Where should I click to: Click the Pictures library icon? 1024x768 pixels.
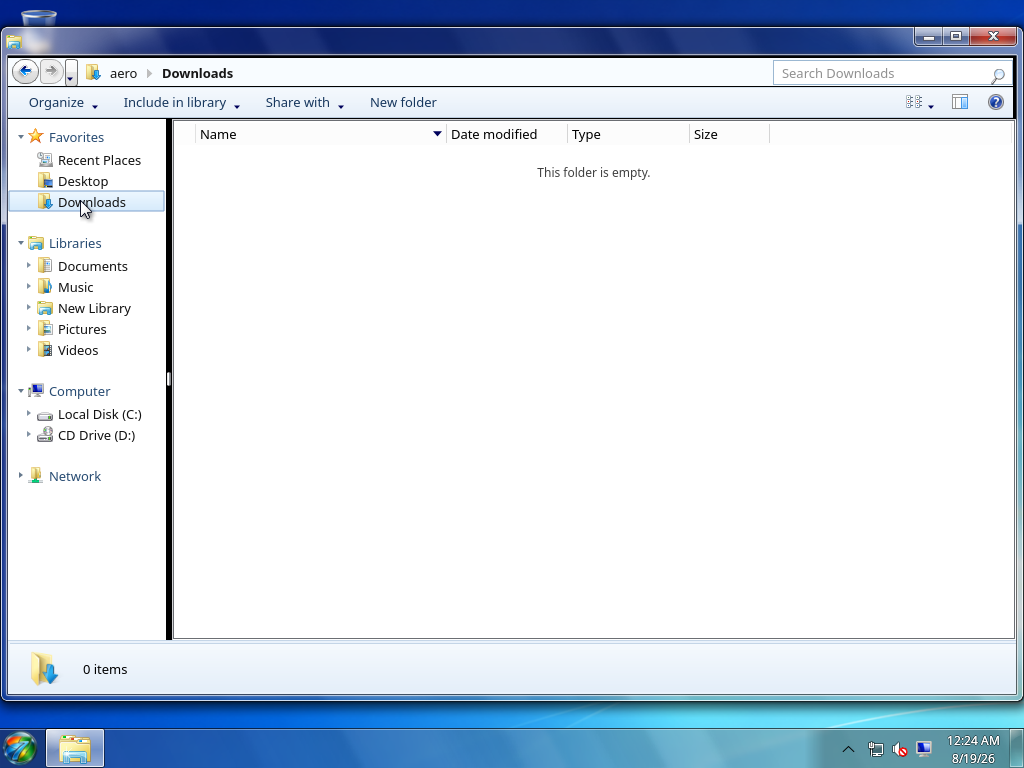pos(45,328)
